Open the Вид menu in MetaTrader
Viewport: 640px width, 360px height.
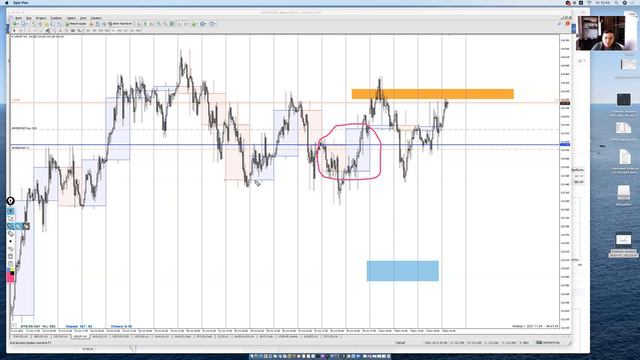pos(29,18)
